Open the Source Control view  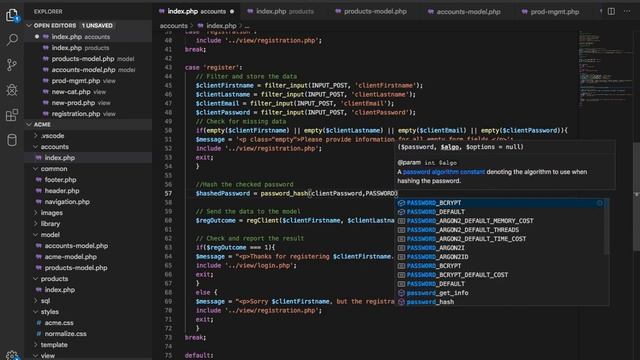pos(12,65)
